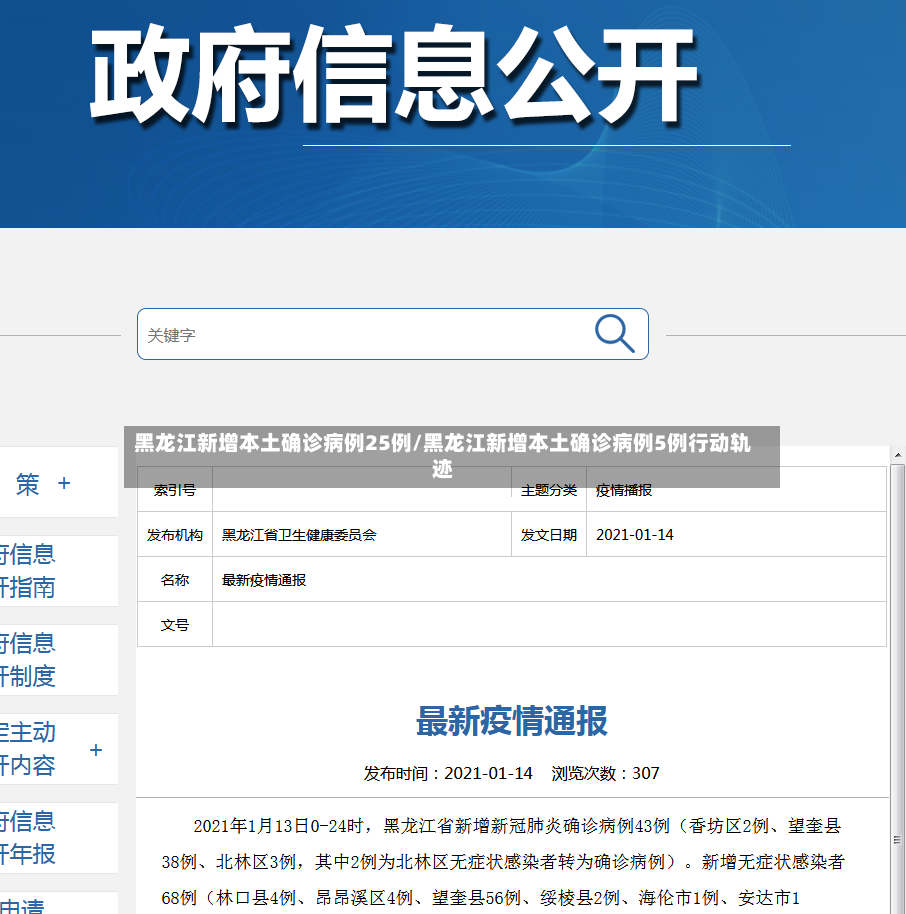Click the paragraph line starting 68例（林口县4例

(480, 898)
